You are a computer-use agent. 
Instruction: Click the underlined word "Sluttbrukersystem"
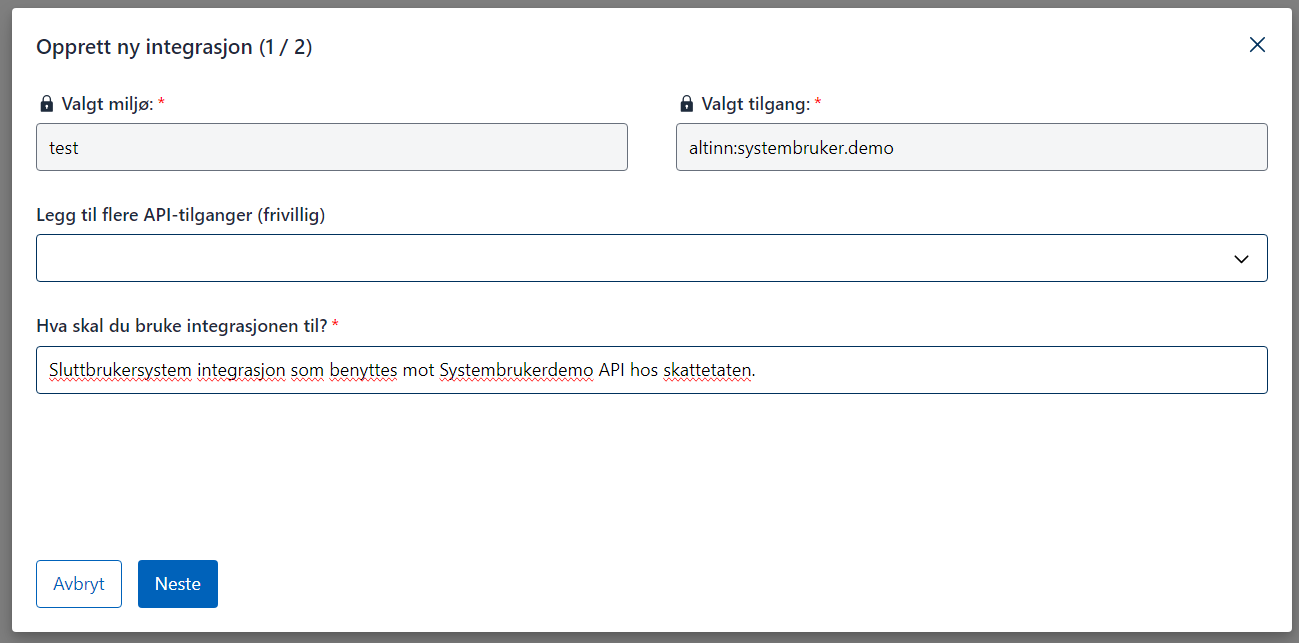click(120, 370)
